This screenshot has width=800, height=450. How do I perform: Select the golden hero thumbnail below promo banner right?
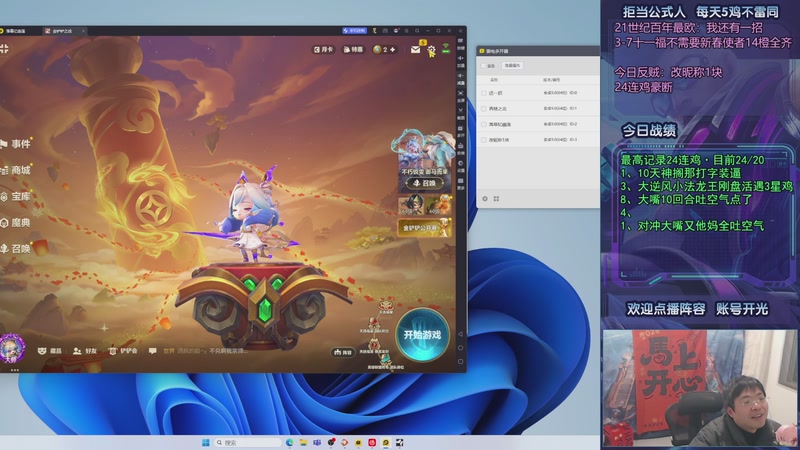[438, 205]
